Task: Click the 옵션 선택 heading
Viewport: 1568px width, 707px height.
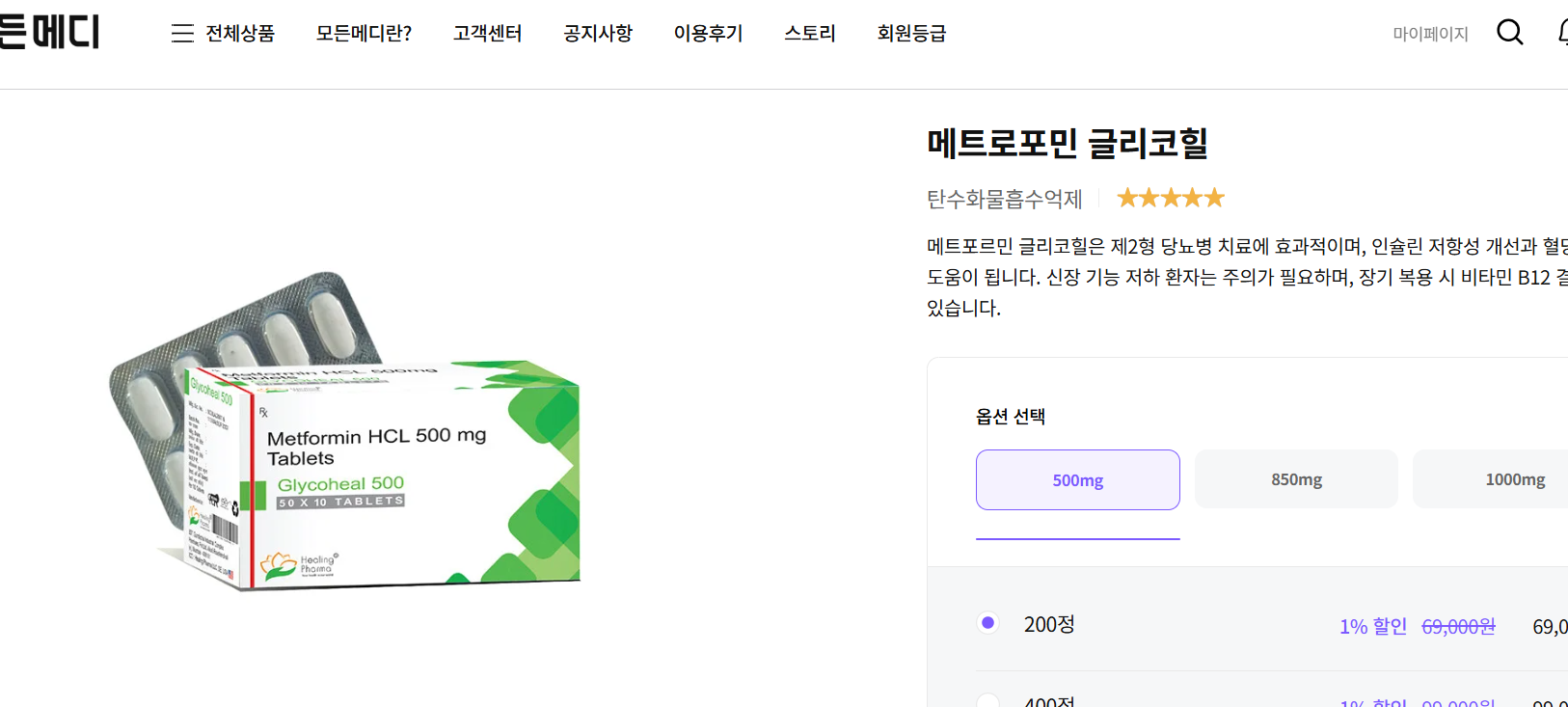Action: (x=1011, y=417)
